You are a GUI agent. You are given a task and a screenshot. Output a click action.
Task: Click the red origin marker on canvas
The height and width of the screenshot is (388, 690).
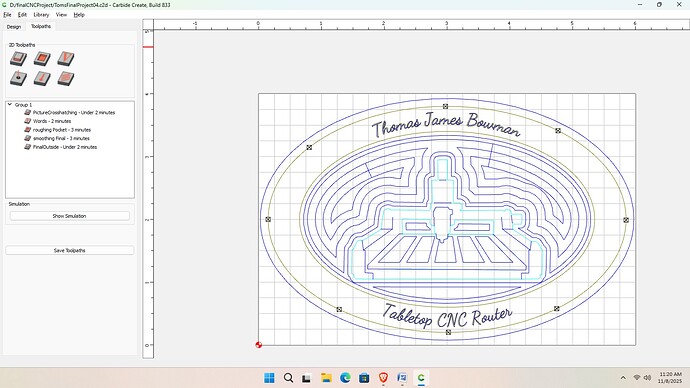point(259,345)
